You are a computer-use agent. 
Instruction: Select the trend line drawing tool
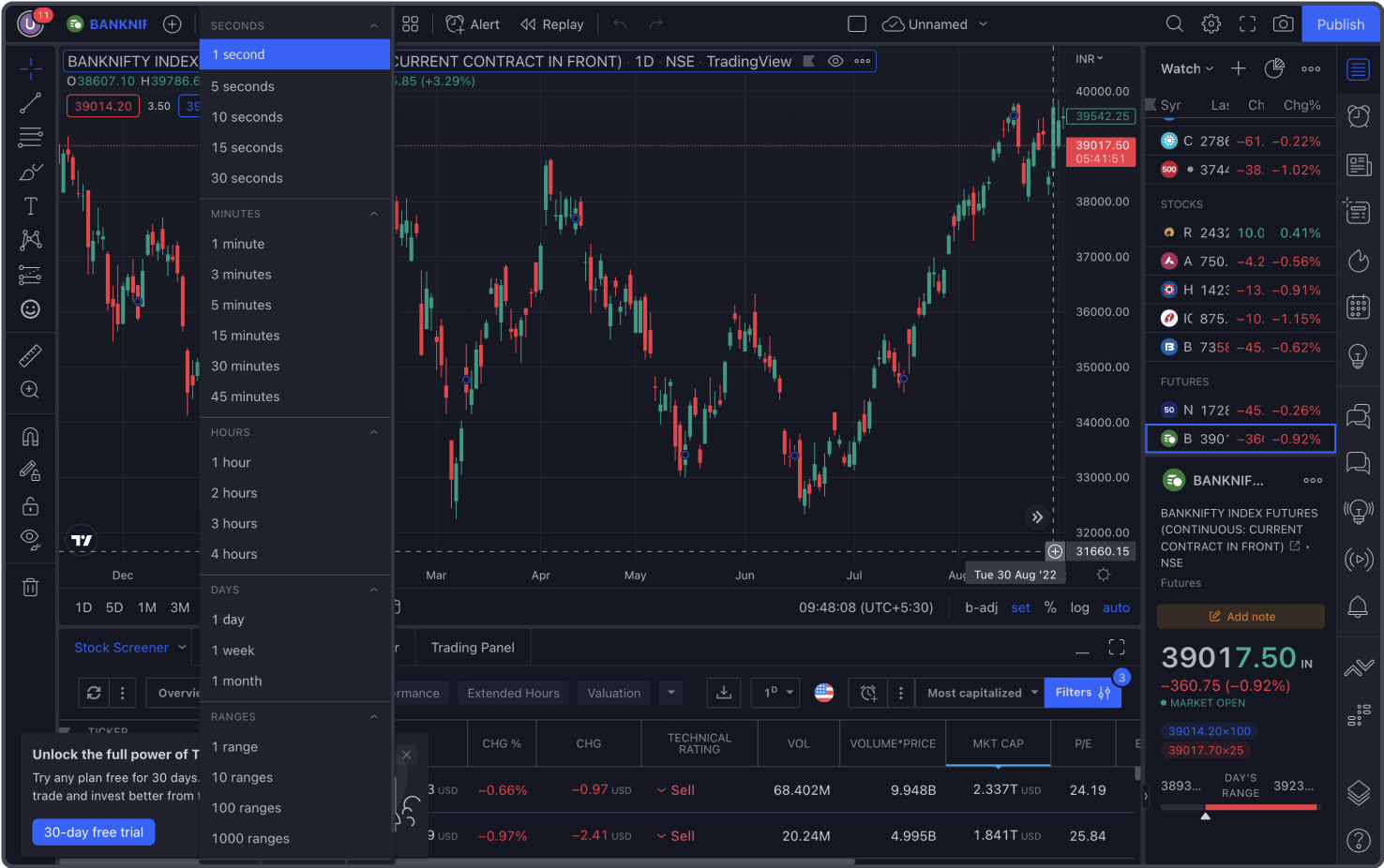[30, 103]
